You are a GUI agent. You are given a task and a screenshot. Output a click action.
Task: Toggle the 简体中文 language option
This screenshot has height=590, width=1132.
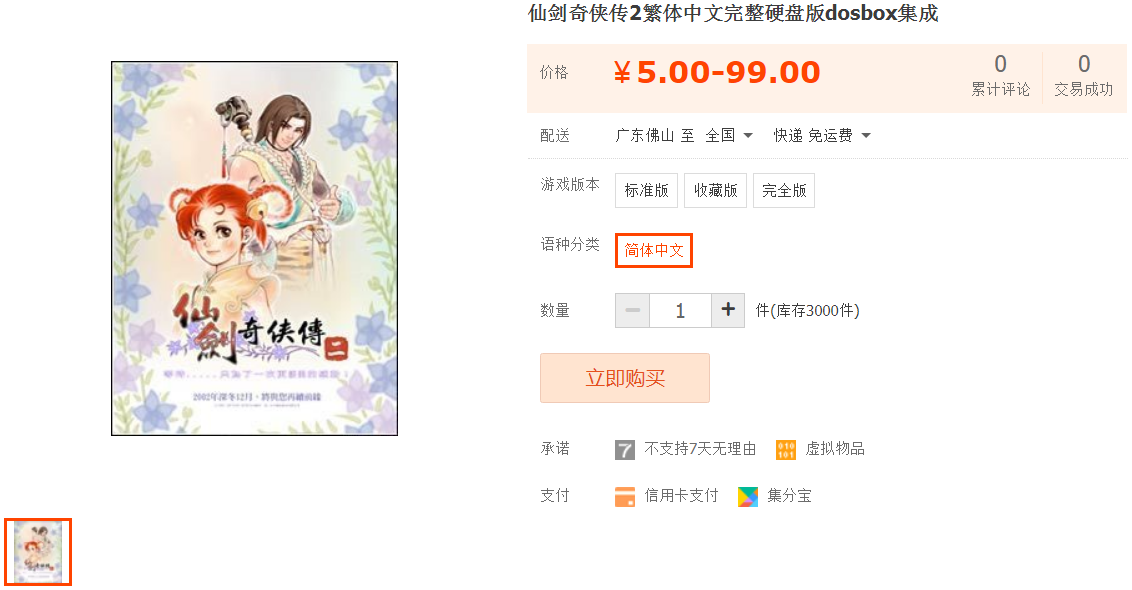point(653,251)
